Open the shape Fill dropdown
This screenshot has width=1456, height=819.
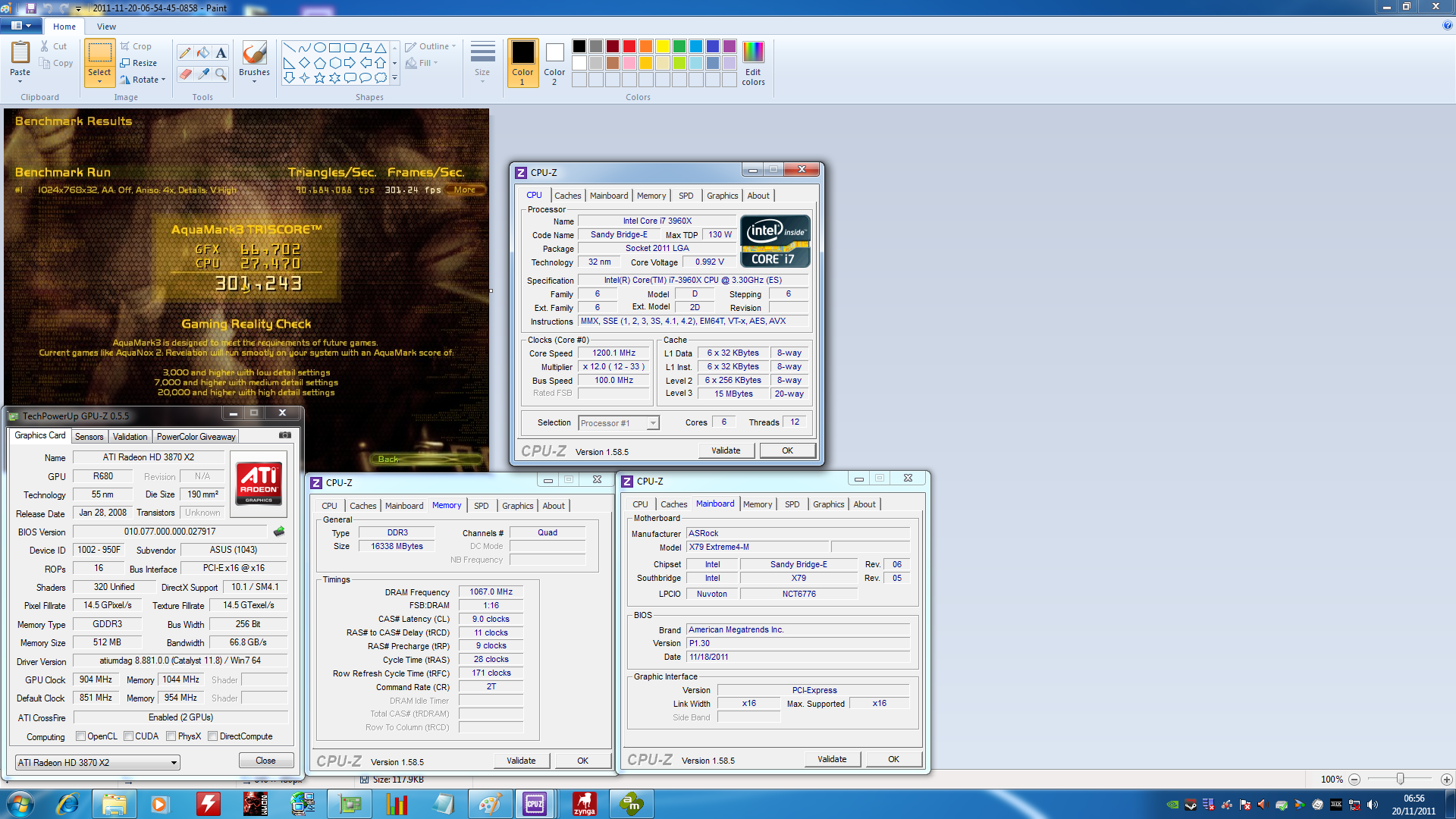tap(422, 63)
